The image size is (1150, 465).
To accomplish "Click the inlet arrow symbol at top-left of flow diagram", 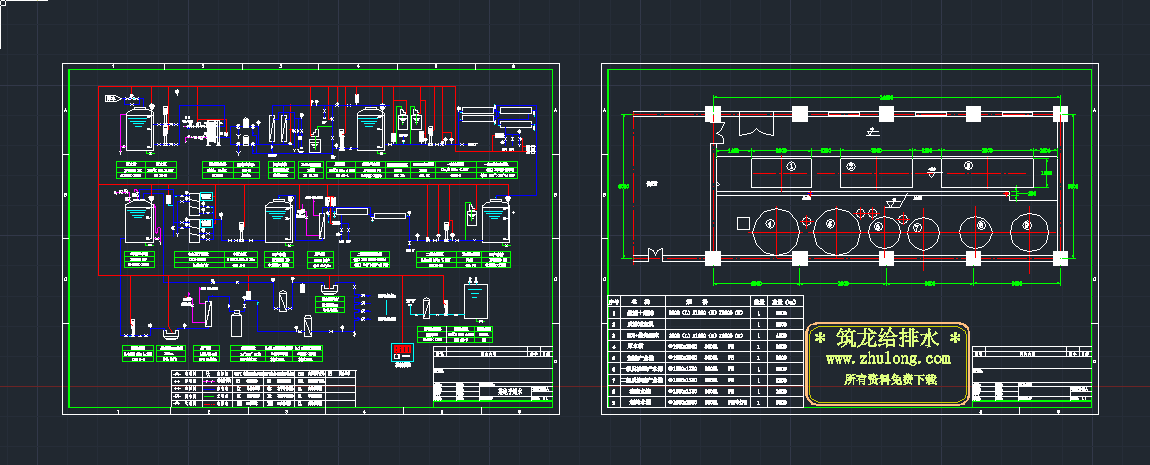I will [x=113, y=99].
